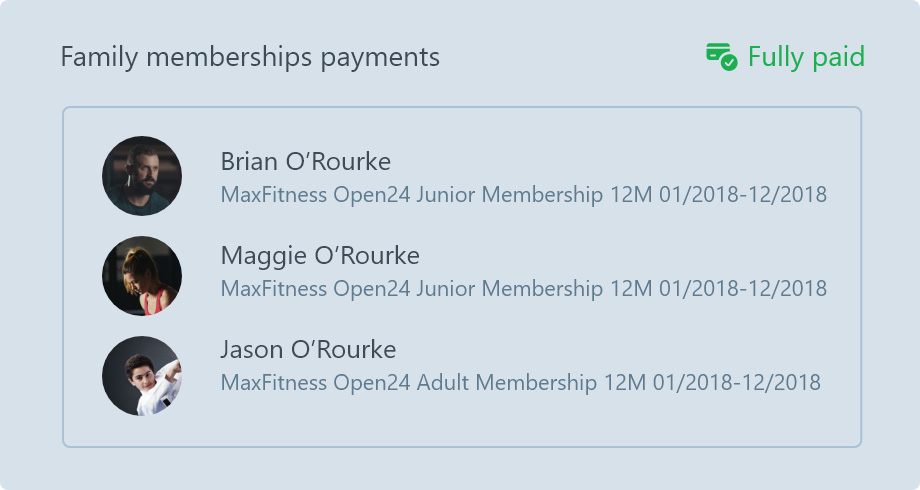Click the green checkmark badge on card icon

(x=730, y=62)
